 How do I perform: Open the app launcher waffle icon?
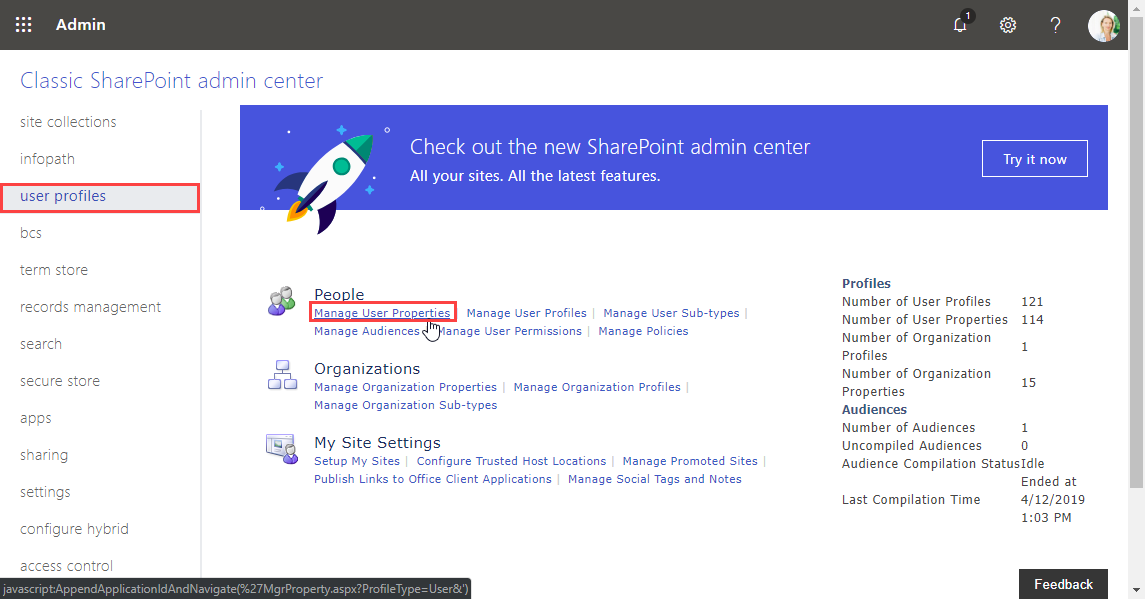tap(23, 25)
